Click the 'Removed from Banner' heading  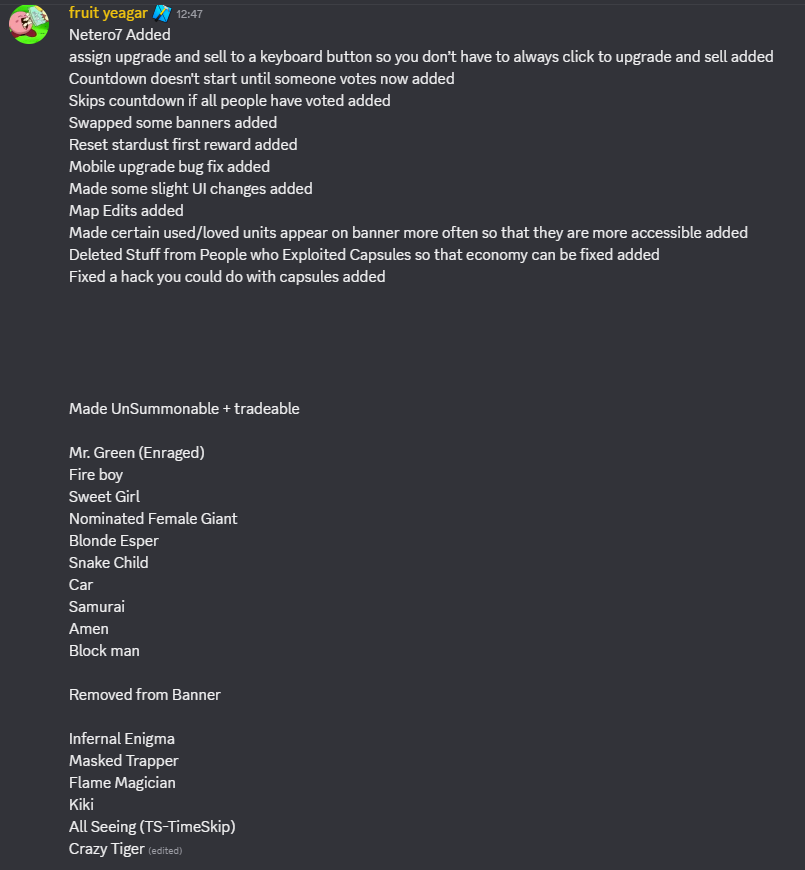[144, 695]
